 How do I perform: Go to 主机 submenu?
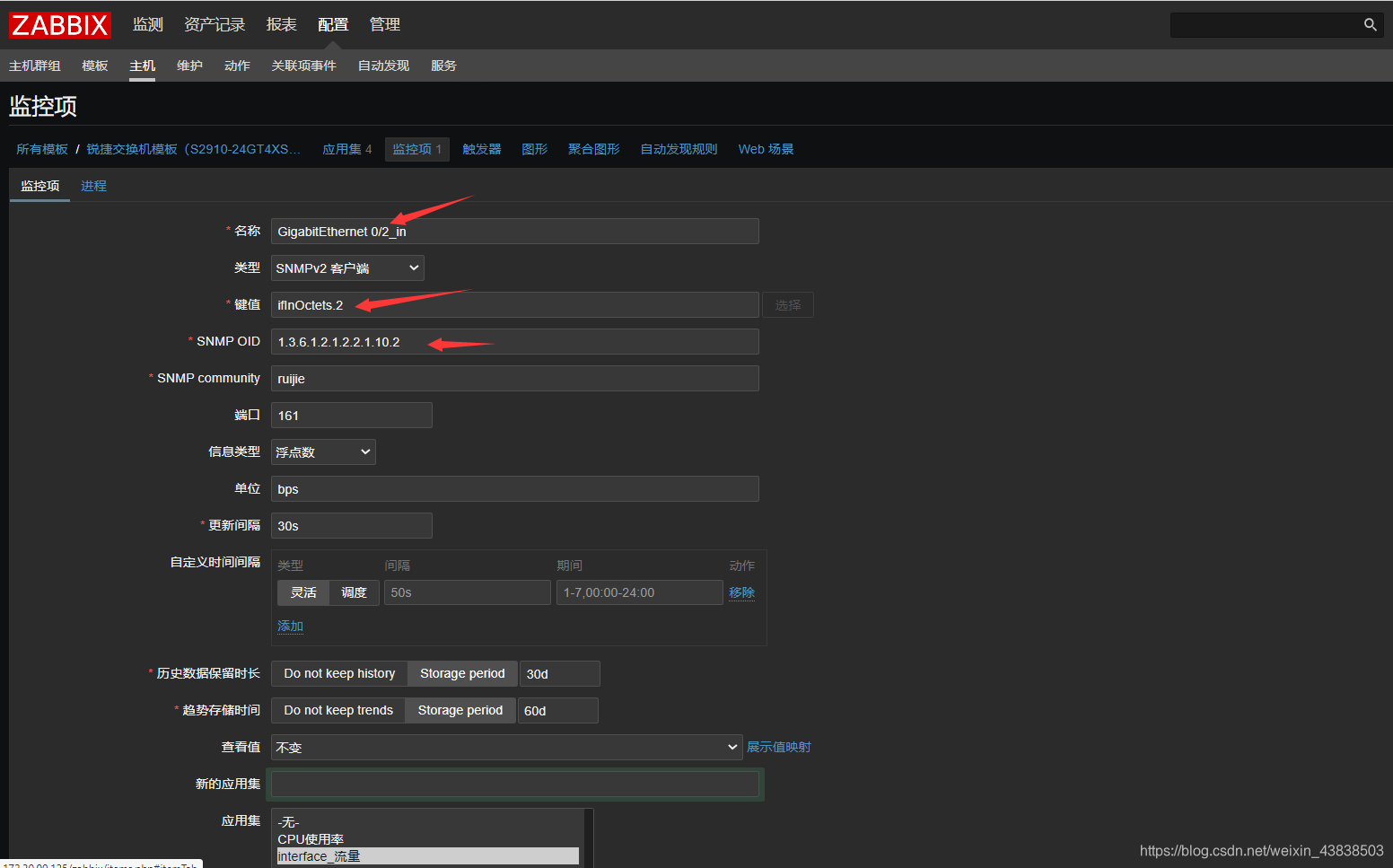point(142,66)
